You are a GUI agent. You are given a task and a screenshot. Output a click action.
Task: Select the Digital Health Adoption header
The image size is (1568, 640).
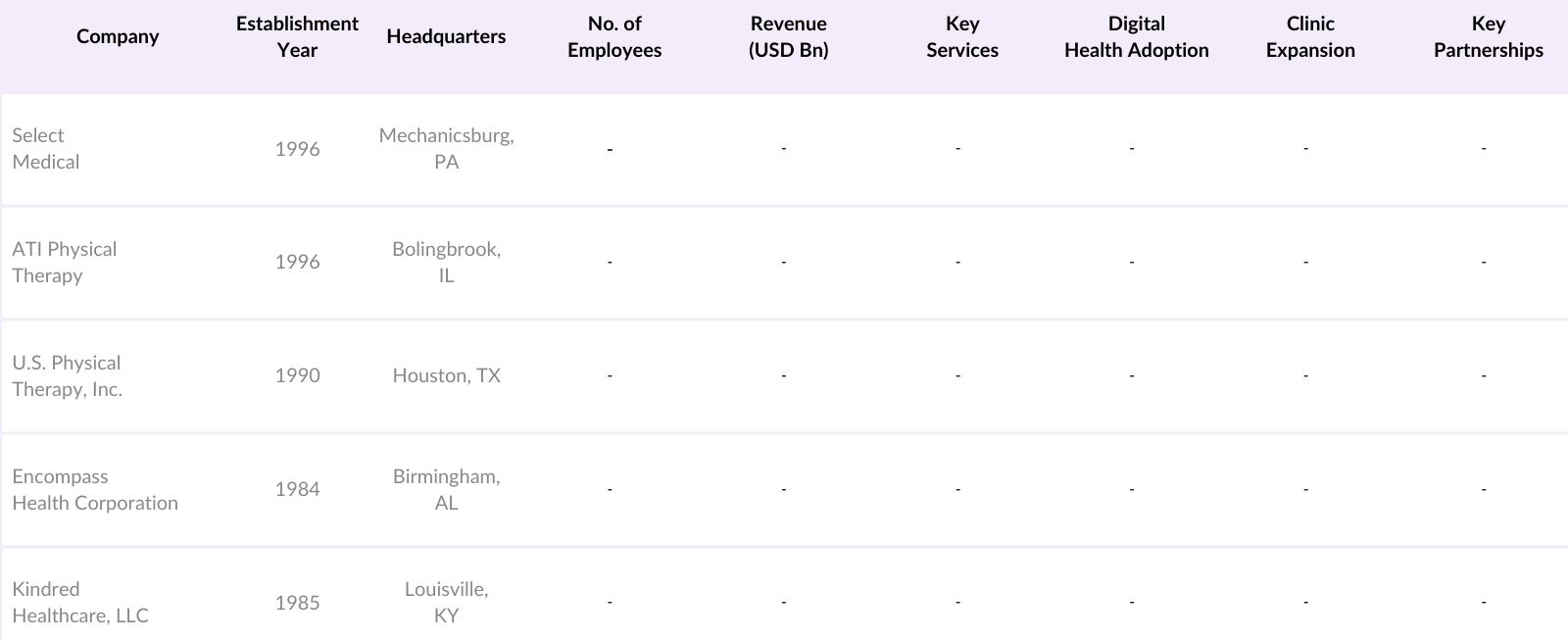coord(1136,36)
